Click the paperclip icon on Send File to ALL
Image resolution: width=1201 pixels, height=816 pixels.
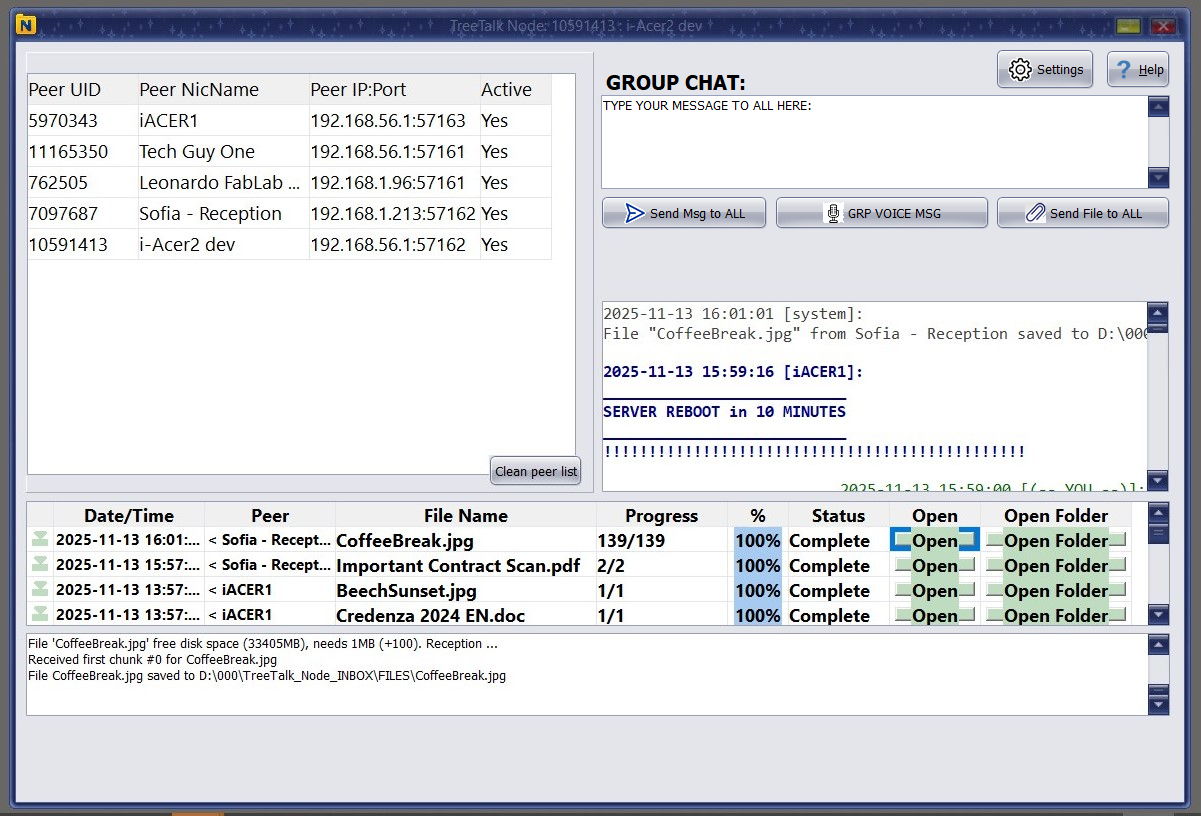pyautogui.click(x=1040, y=212)
